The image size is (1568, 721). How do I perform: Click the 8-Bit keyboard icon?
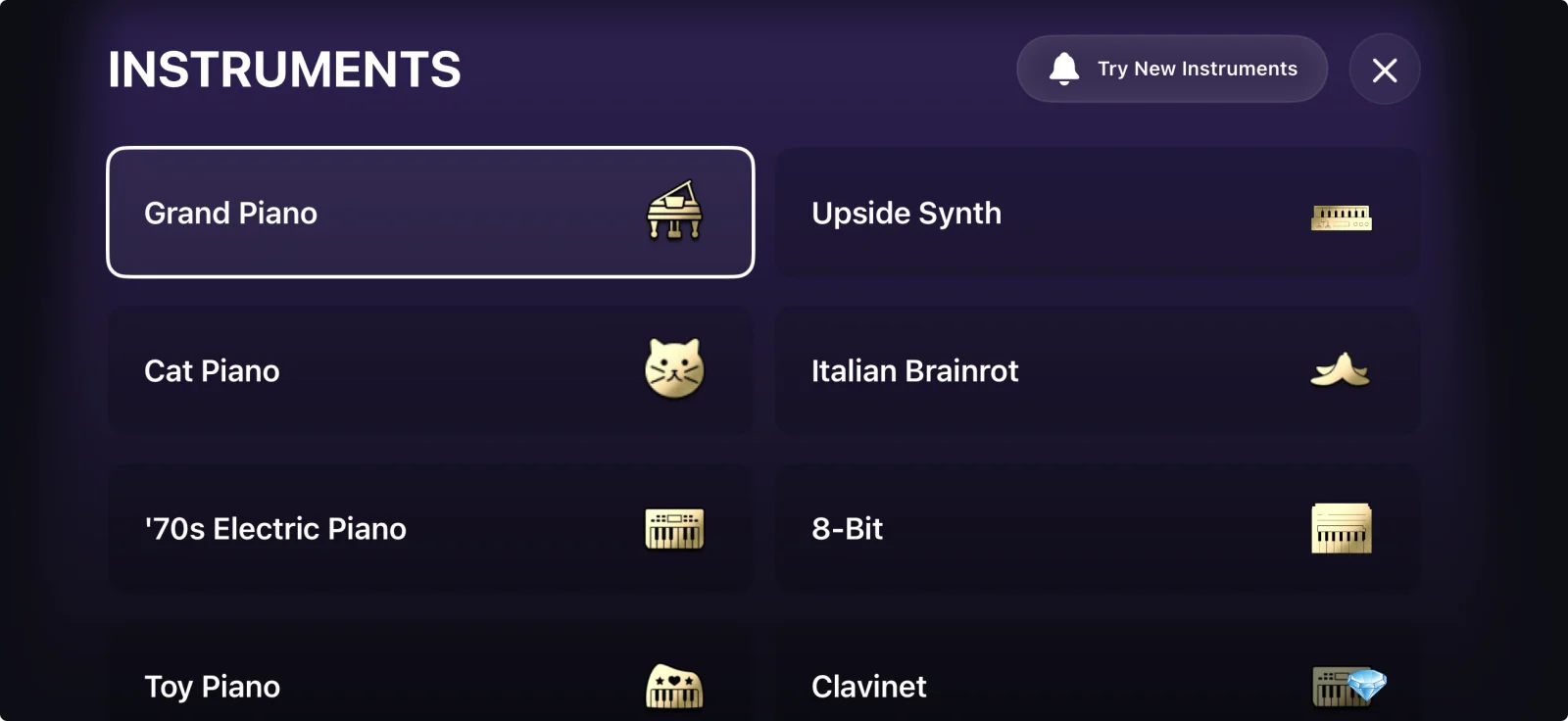coord(1342,528)
